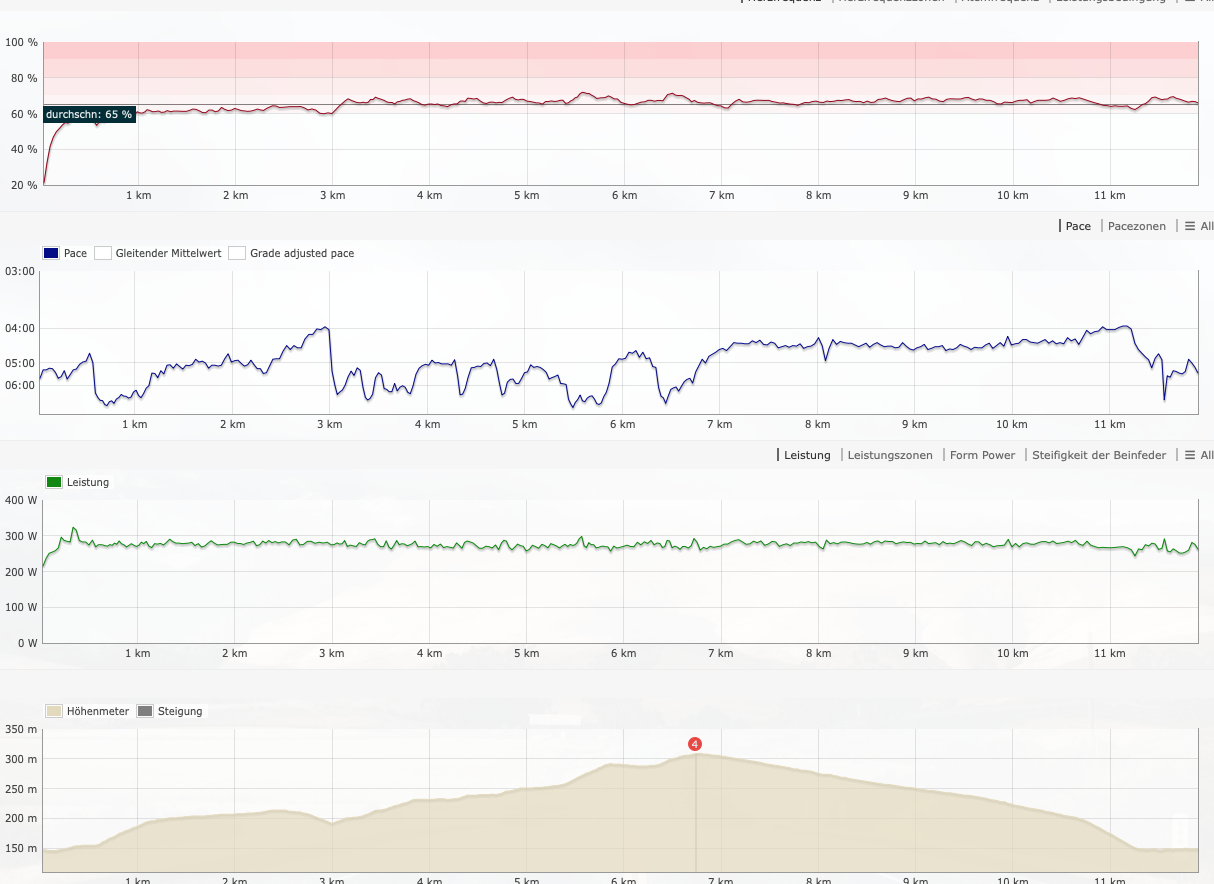Viewport: 1214px width, 884px height.
Task: Click the 350 m axis label on elevation chart
Action: tap(20, 729)
